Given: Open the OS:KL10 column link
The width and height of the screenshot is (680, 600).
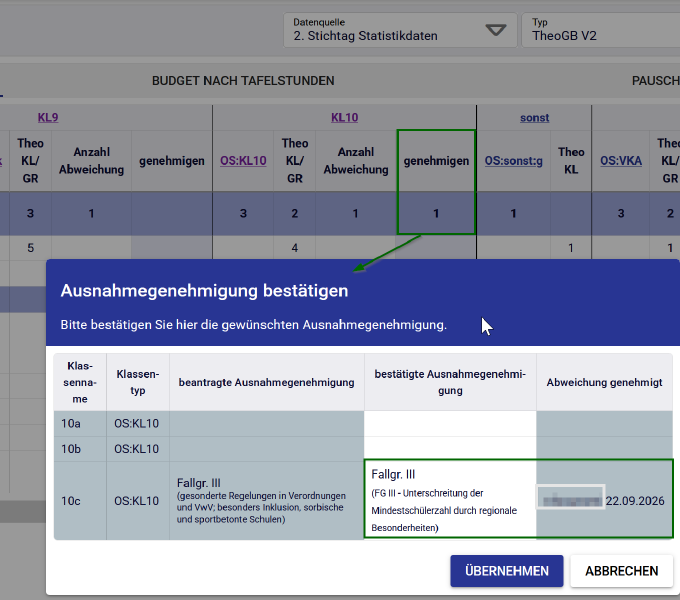Looking at the screenshot, I should tap(243, 161).
